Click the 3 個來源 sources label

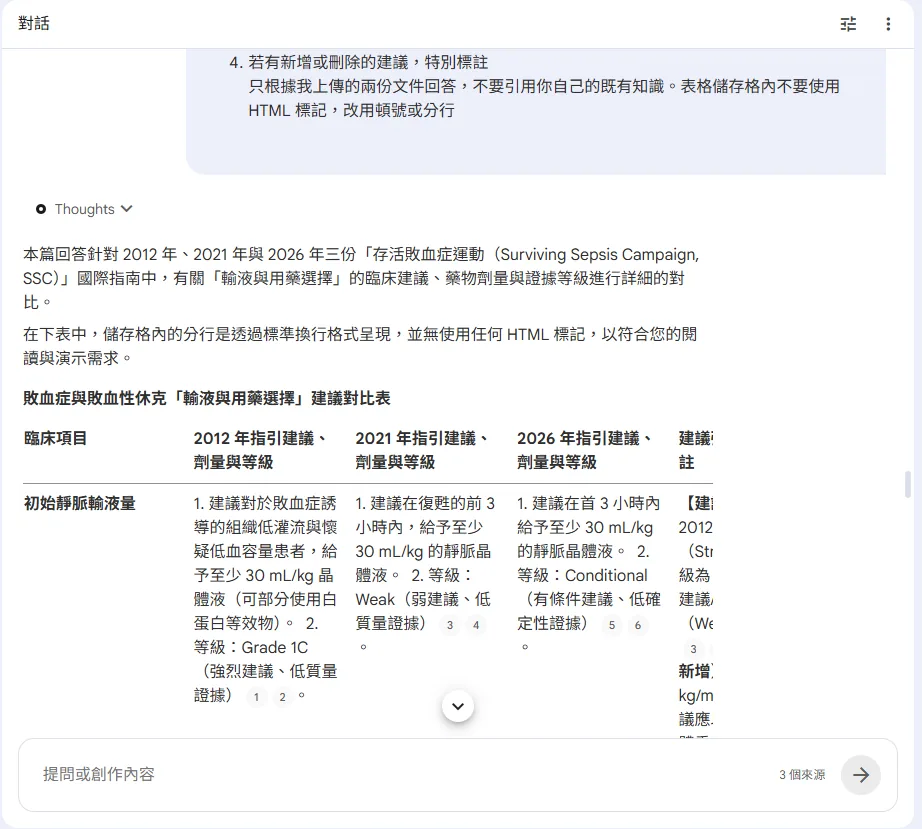pos(802,775)
